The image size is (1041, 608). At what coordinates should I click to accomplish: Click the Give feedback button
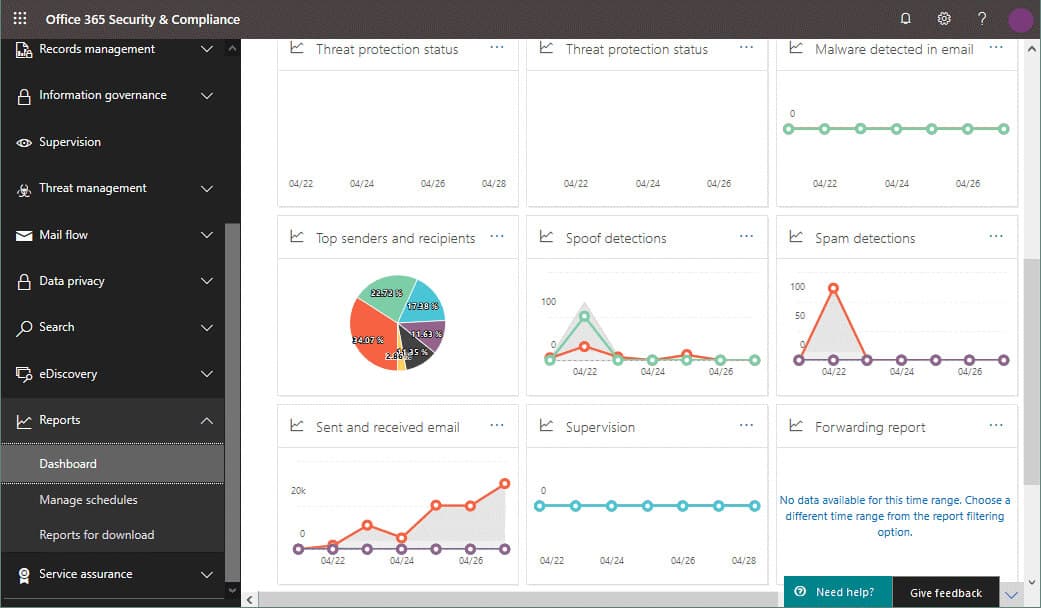click(945, 593)
